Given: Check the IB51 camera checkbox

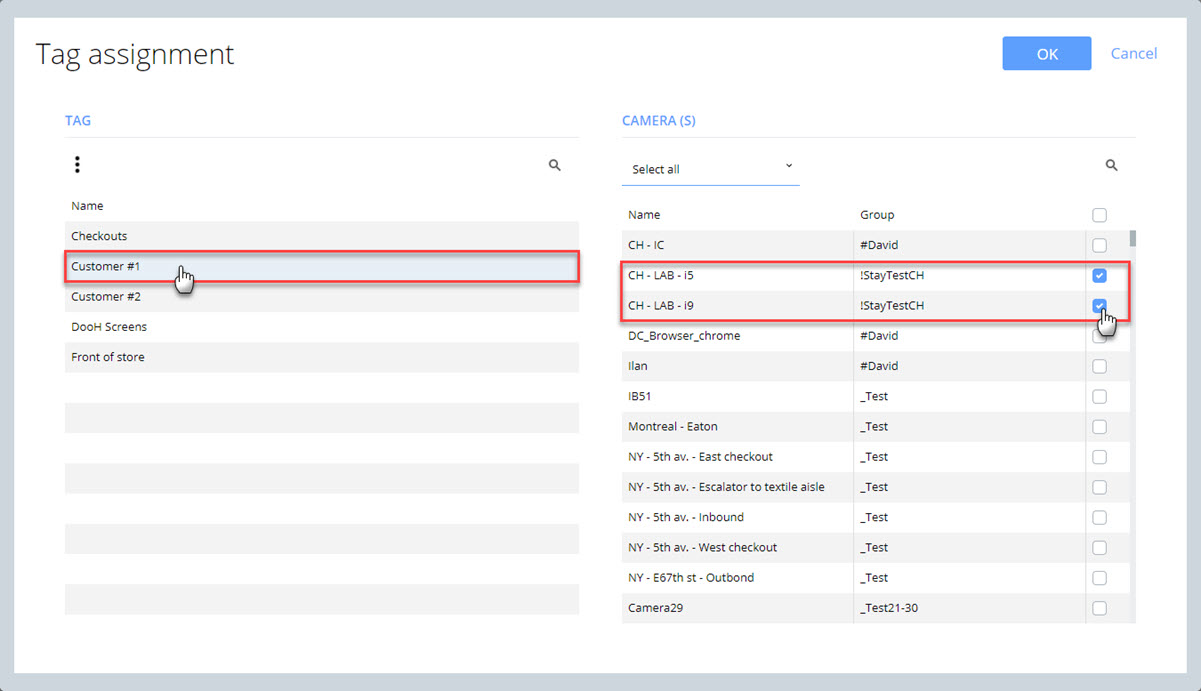Looking at the screenshot, I should 1100,396.
